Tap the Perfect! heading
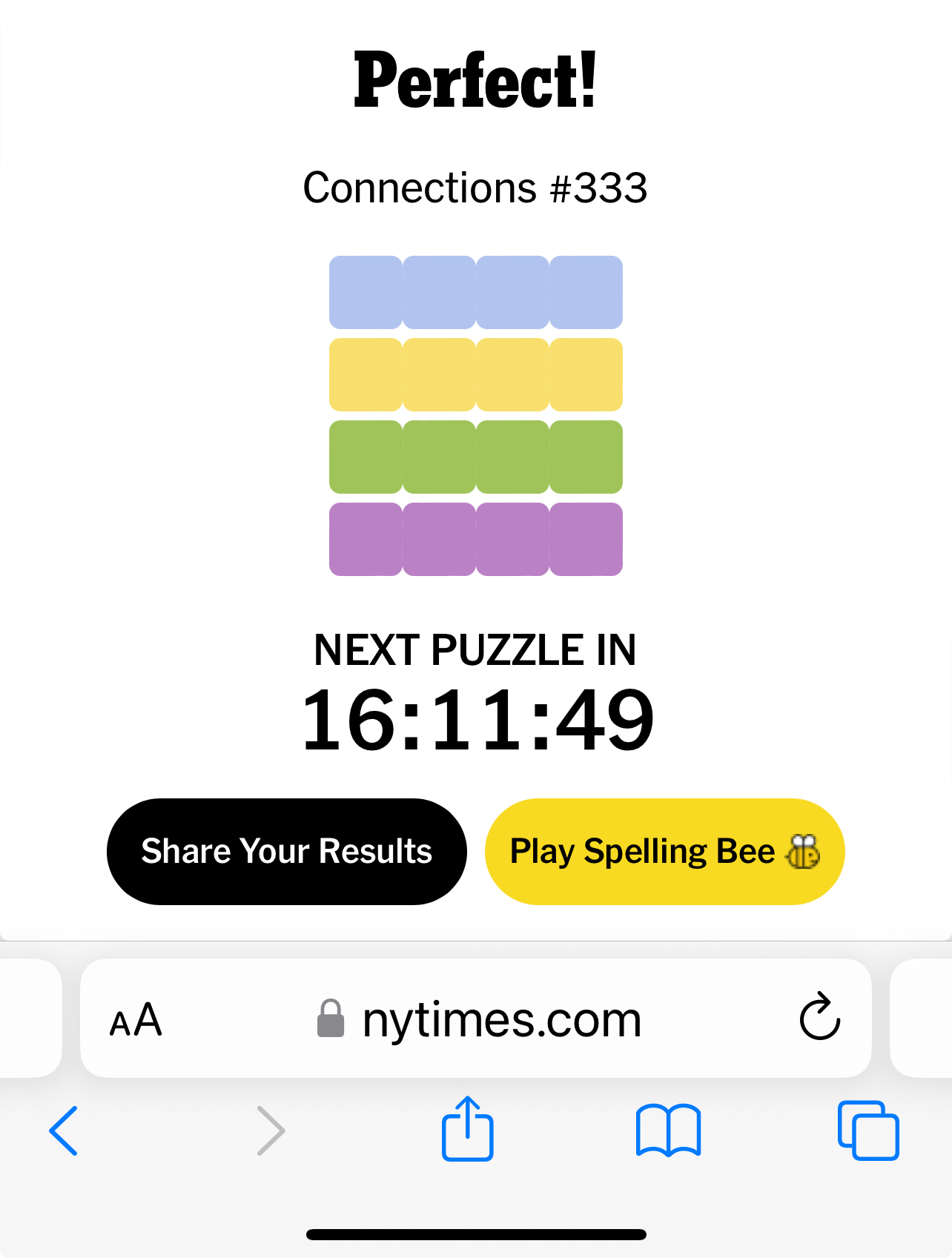 coord(475,80)
